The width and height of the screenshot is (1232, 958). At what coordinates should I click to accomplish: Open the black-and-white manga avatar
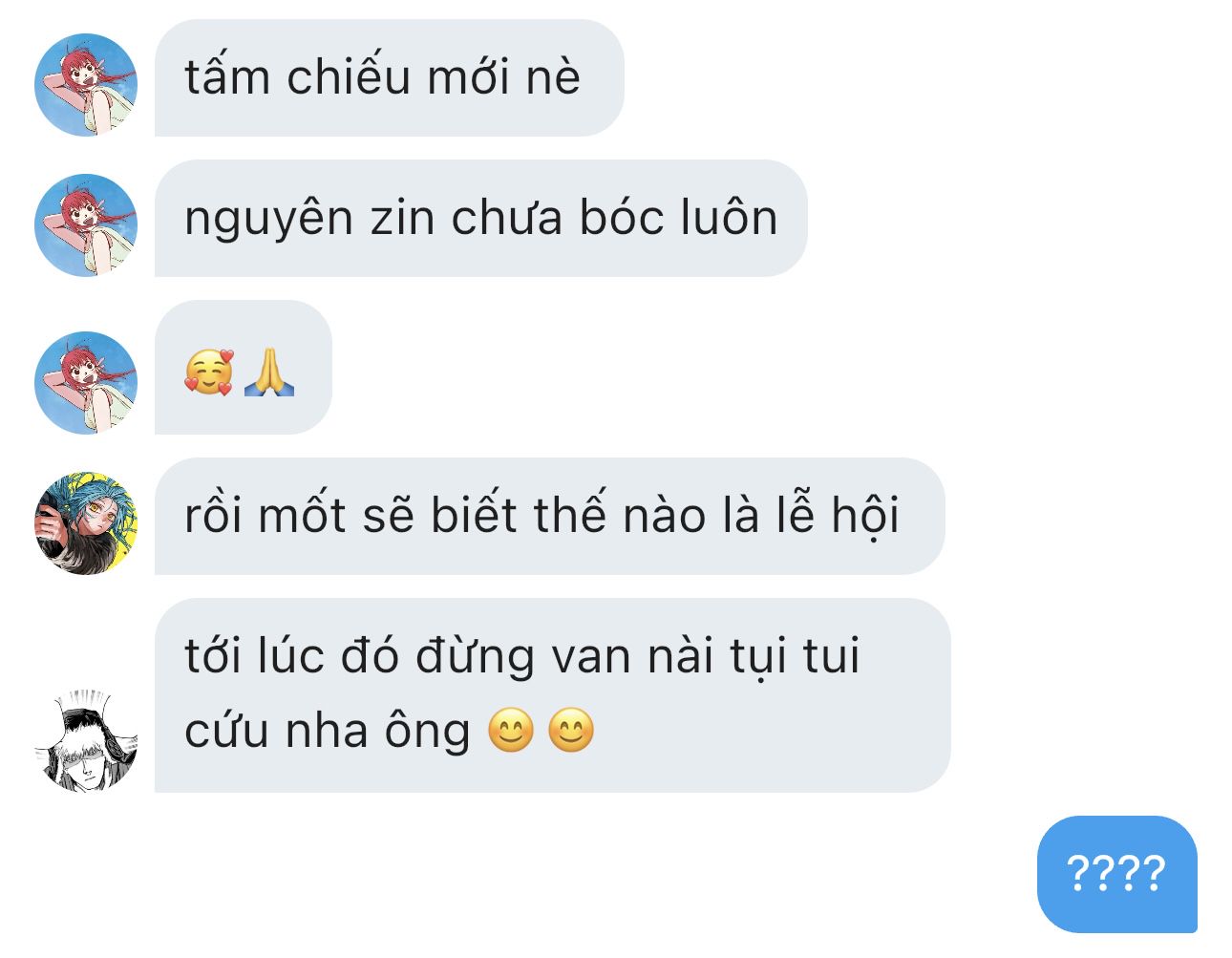point(86,740)
